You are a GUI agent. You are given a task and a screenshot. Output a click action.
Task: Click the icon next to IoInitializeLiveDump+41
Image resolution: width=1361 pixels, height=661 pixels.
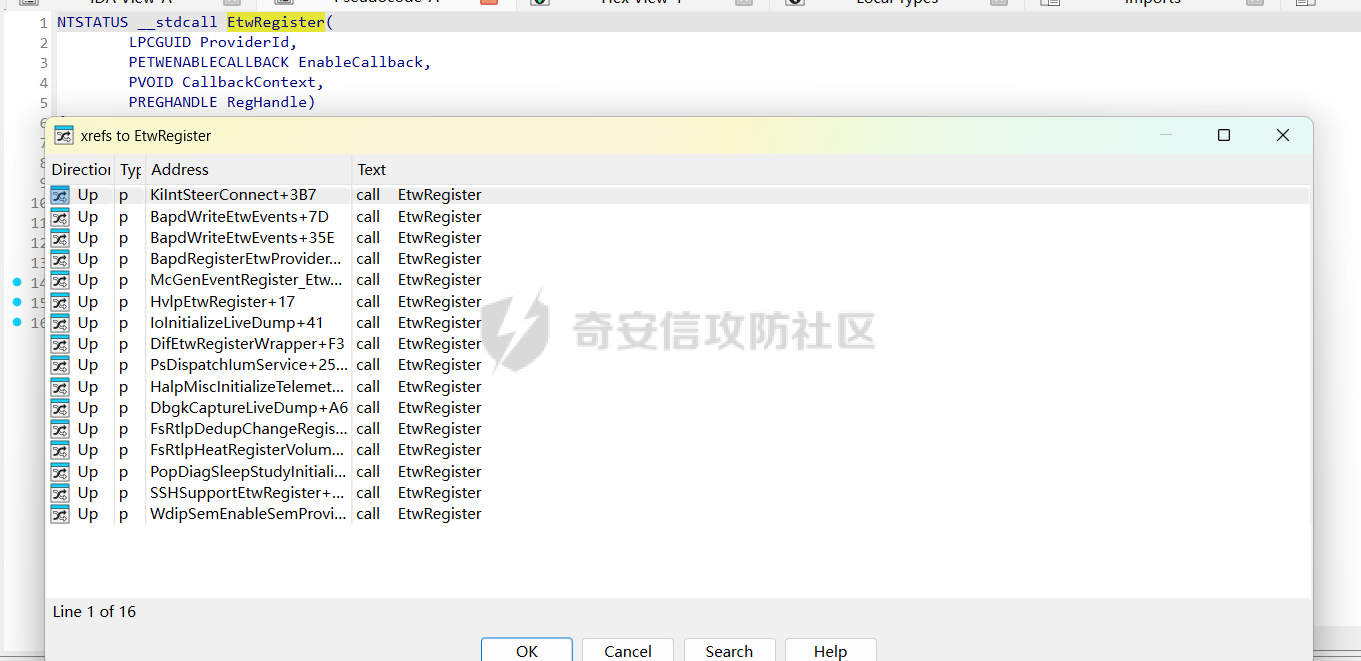click(60, 323)
